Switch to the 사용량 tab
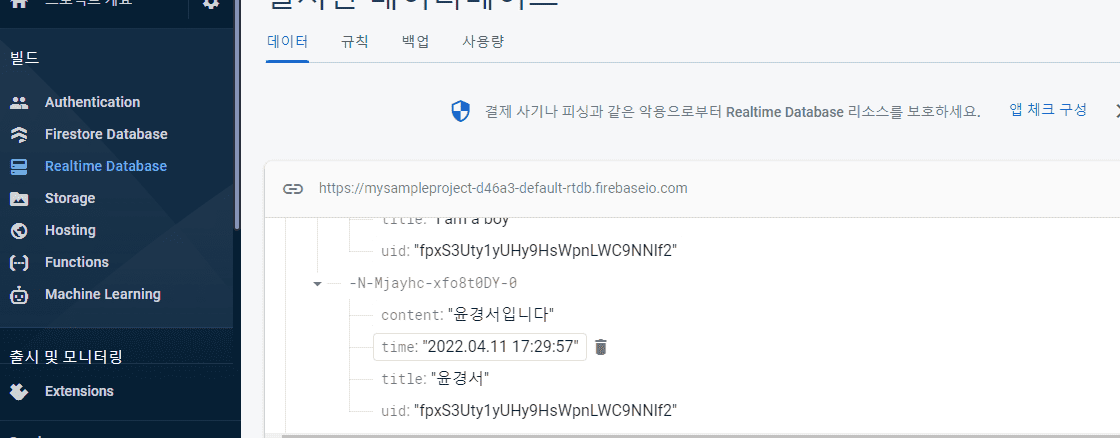This screenshot has height=438, width=1120. (483, 41)
